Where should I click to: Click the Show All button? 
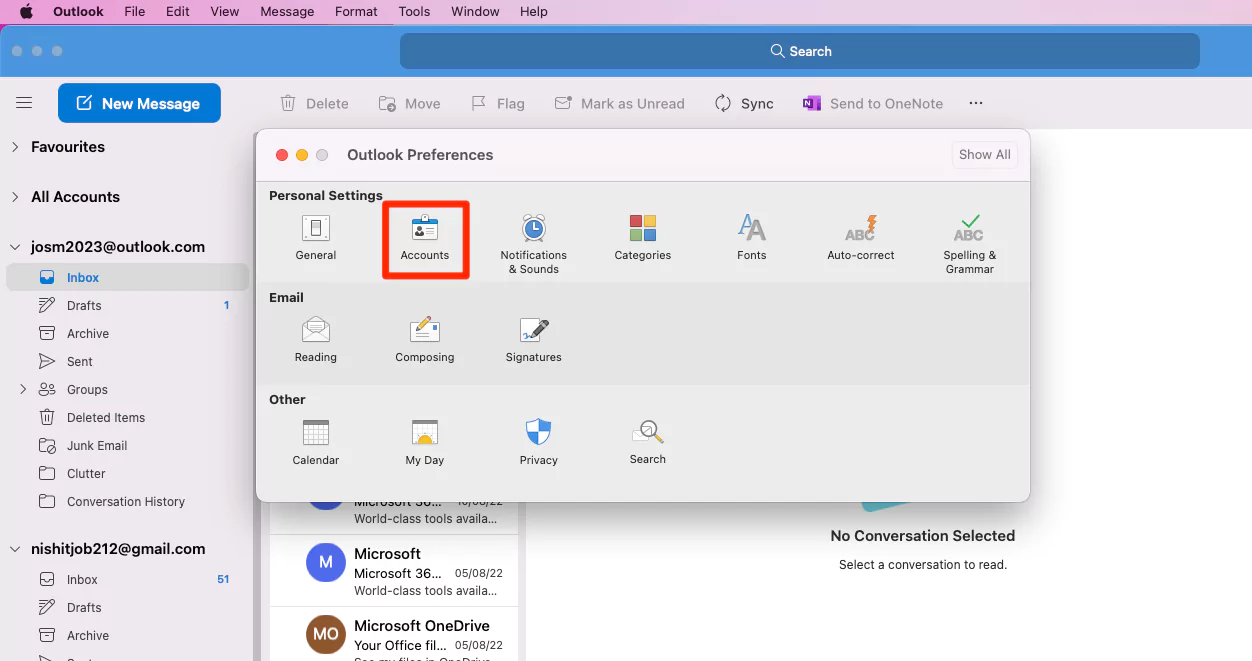(x=984, y=154)
